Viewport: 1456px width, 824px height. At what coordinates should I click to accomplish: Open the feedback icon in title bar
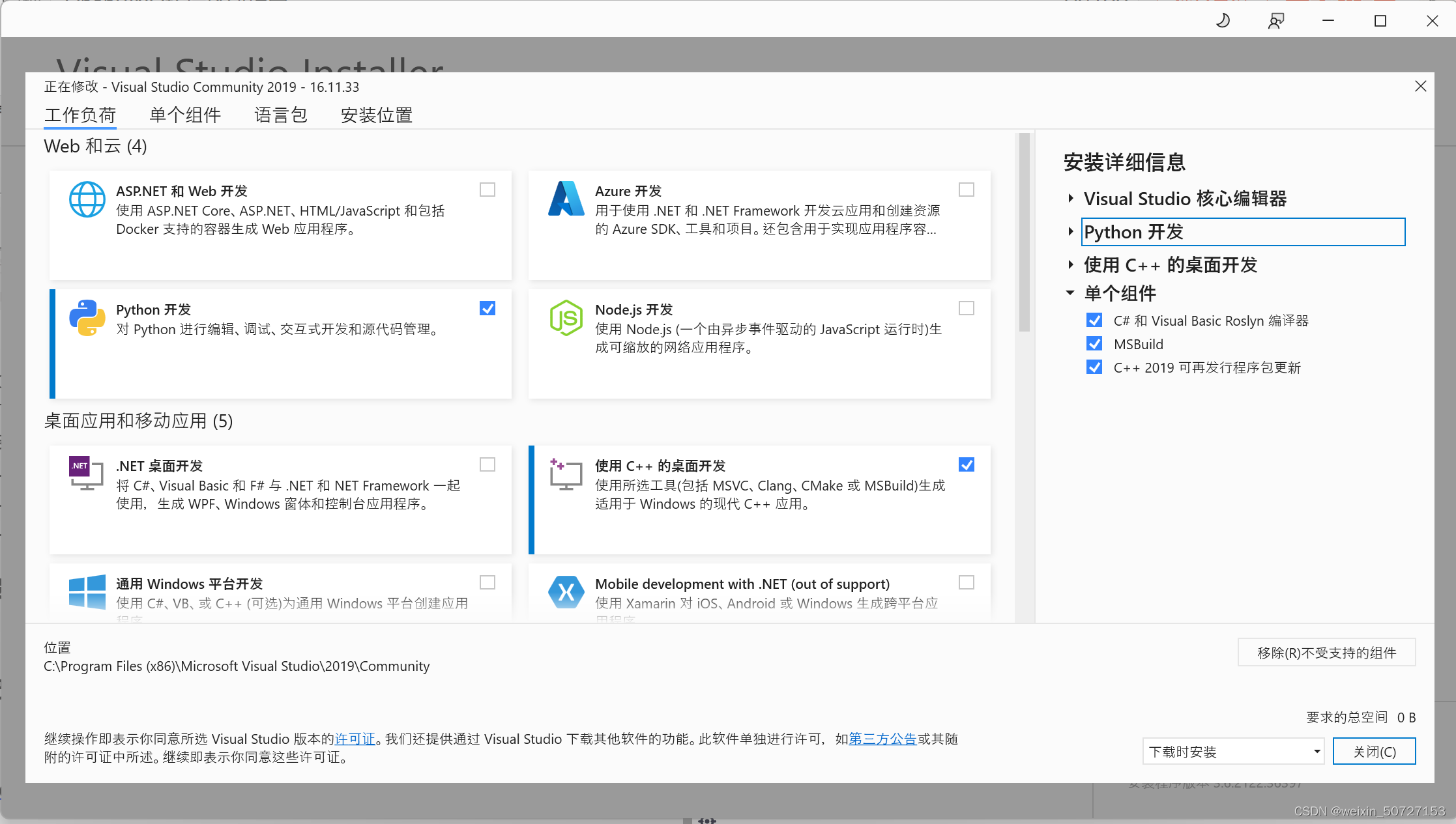click(x=1276, y=21)
